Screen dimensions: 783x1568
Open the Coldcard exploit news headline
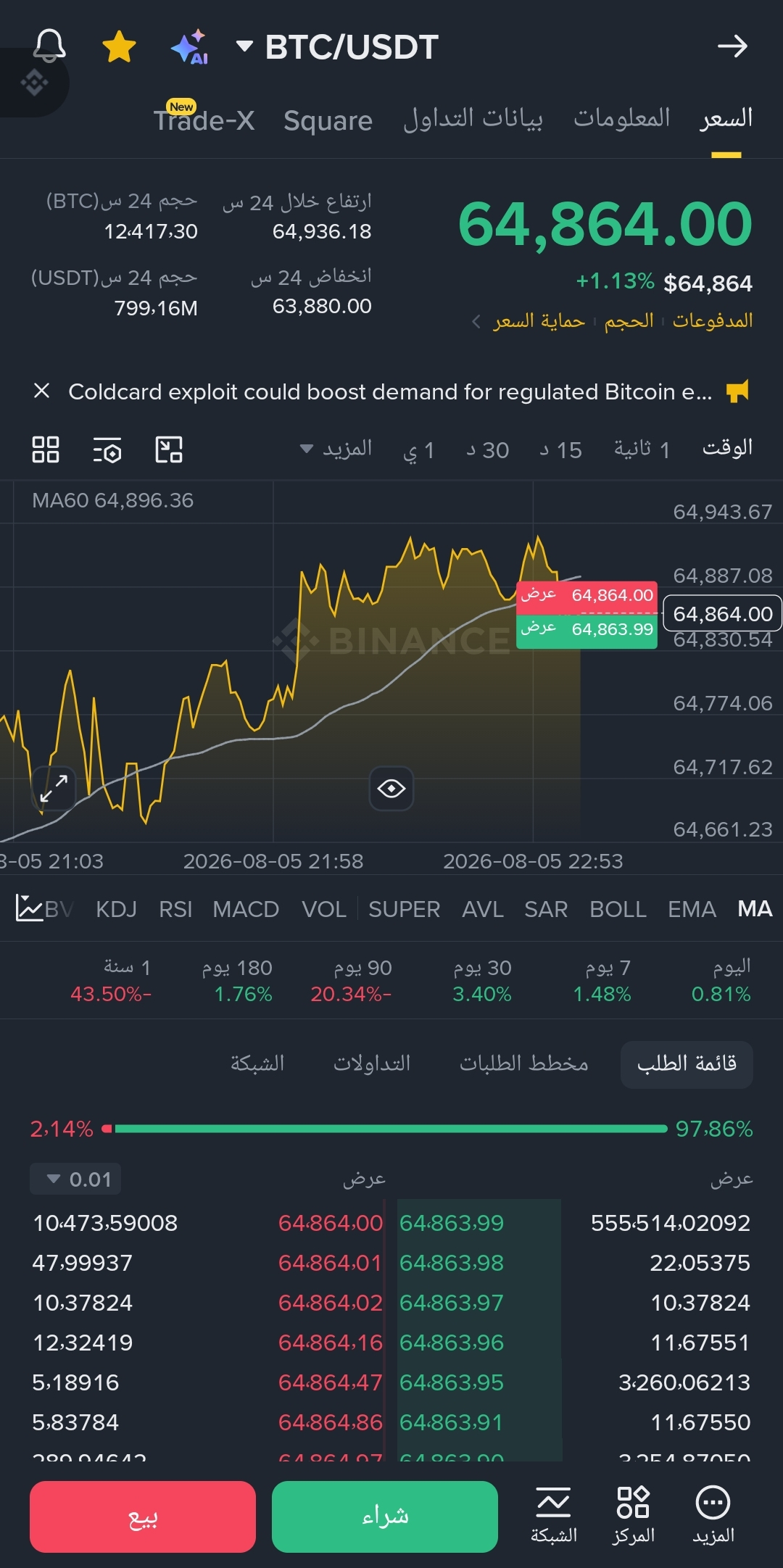390,391
